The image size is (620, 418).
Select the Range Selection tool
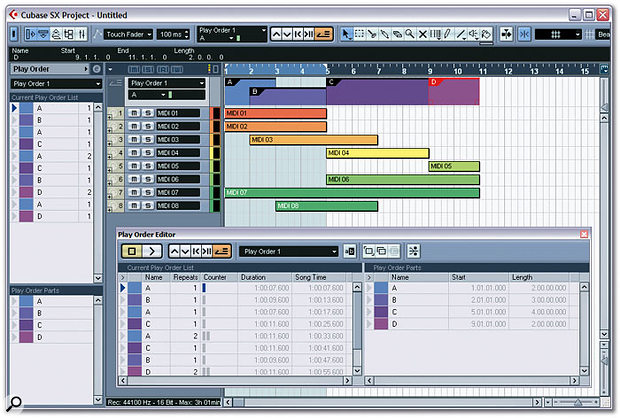tap(359, 34)
